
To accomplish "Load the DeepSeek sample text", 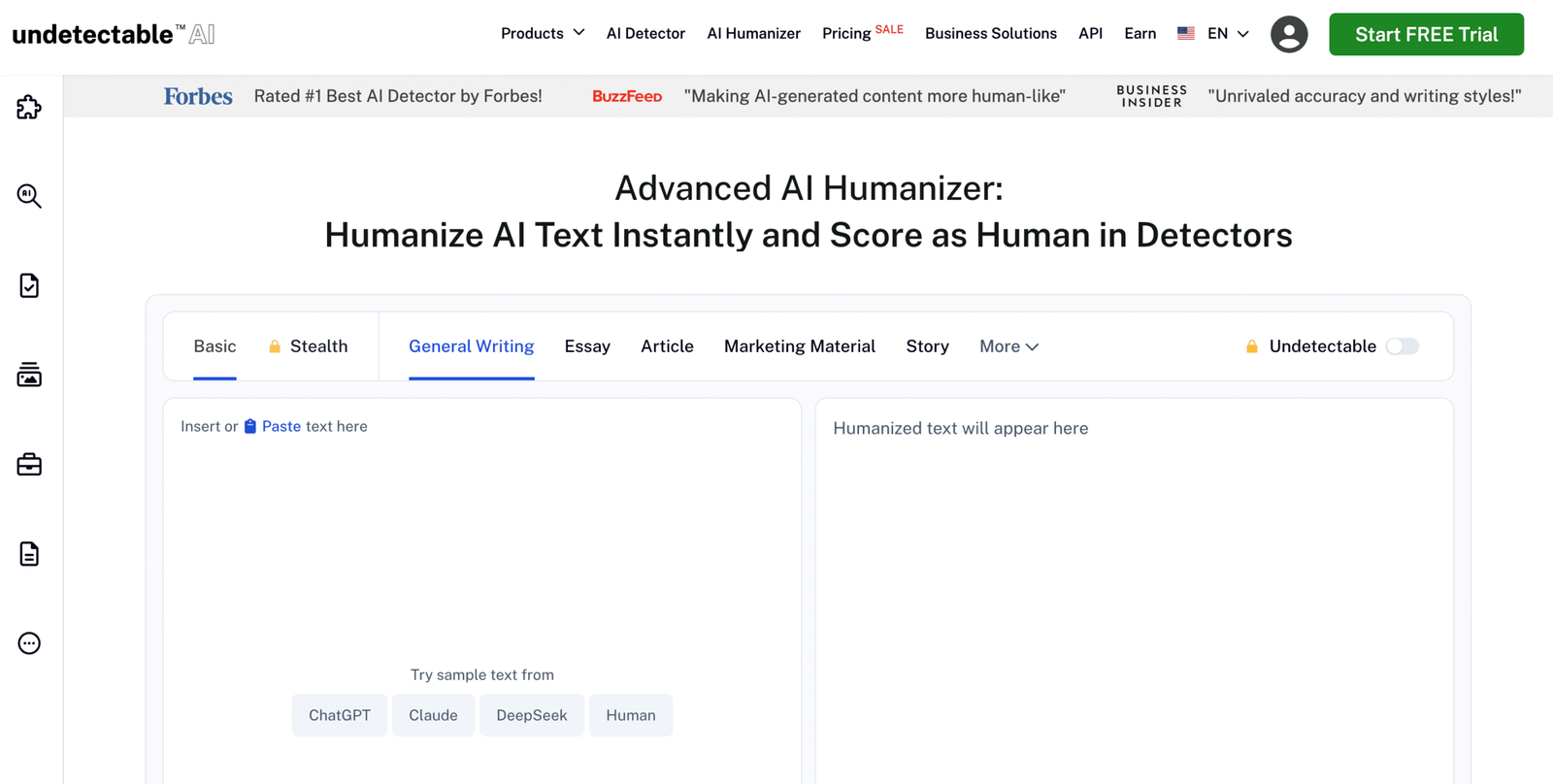I will (x=532, y=715).
